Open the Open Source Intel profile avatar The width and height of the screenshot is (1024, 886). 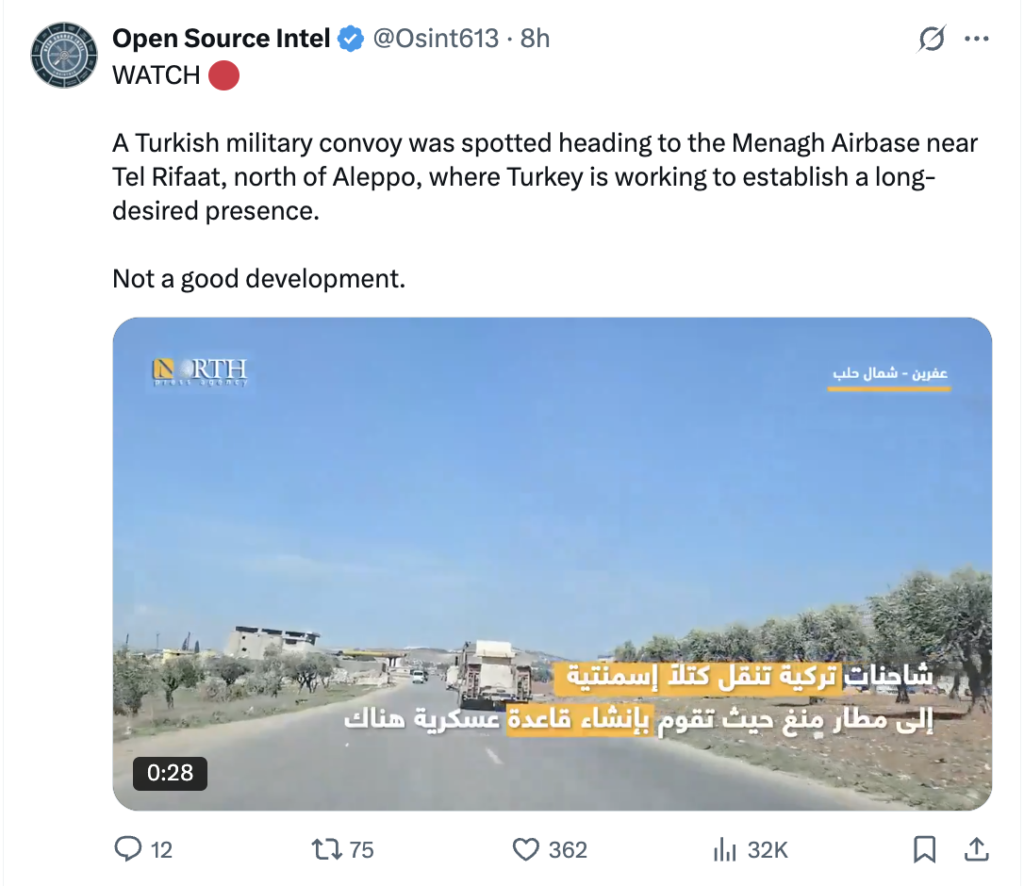64,55
